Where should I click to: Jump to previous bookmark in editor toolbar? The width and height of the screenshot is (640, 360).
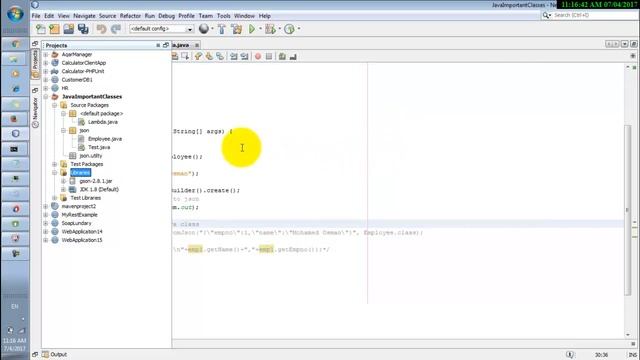point(198,56)
